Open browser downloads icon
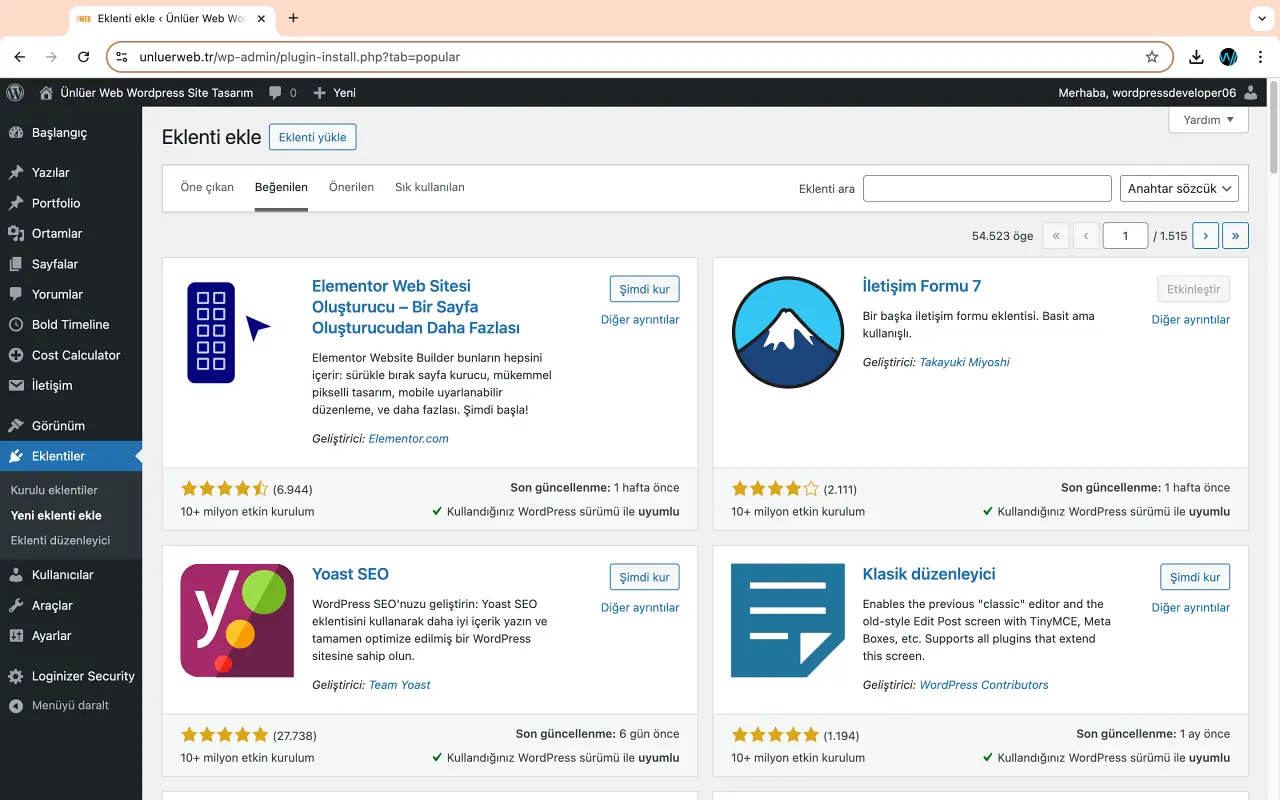Image resolution: width=1280 pixels, height=800 pixels. (1196, 57)
